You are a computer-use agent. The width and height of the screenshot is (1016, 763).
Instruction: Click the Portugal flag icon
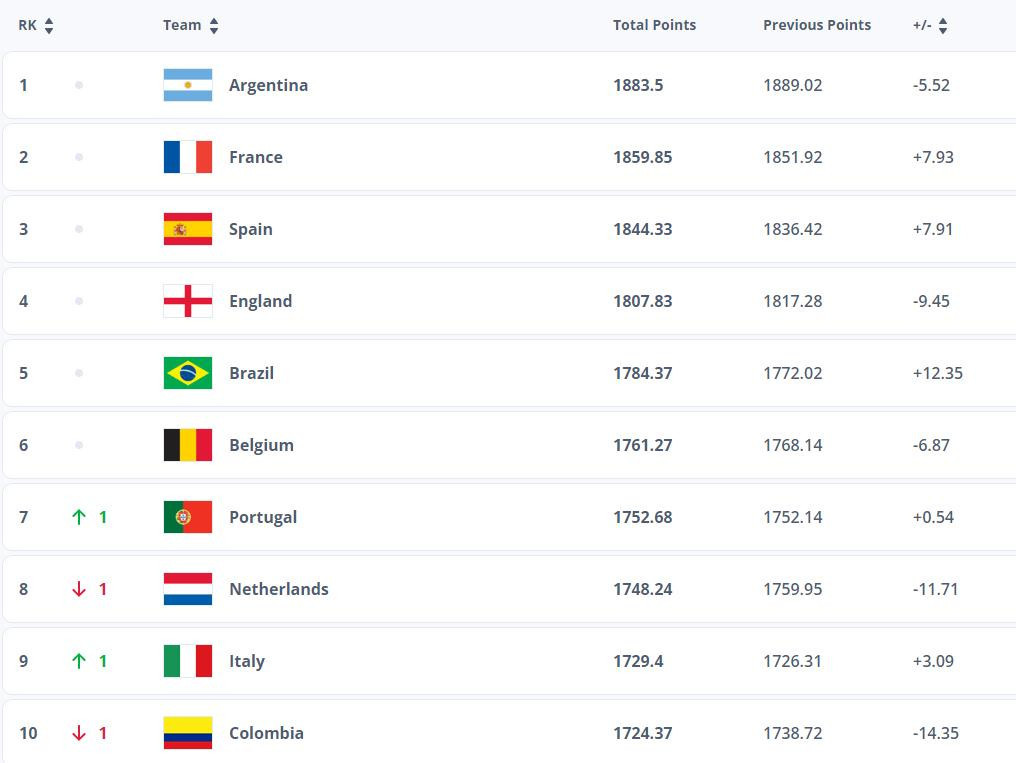click(187, 517)
